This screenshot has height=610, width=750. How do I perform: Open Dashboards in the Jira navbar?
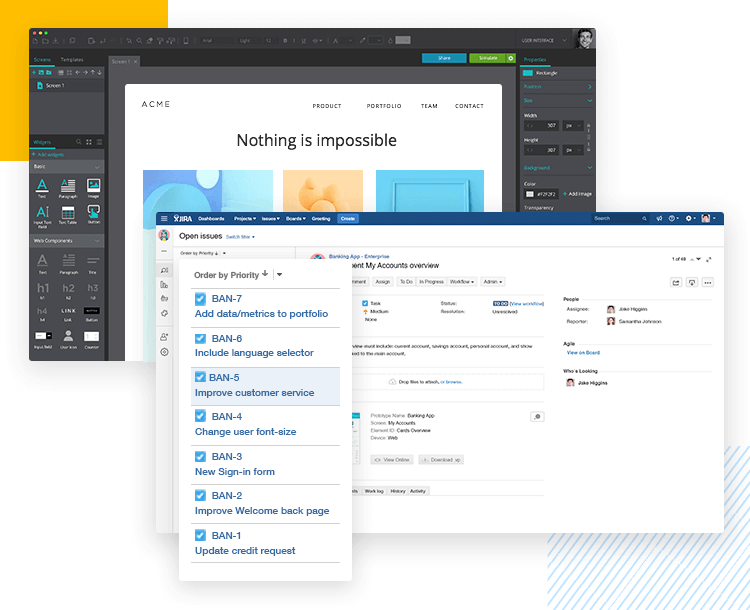point(211,219)
